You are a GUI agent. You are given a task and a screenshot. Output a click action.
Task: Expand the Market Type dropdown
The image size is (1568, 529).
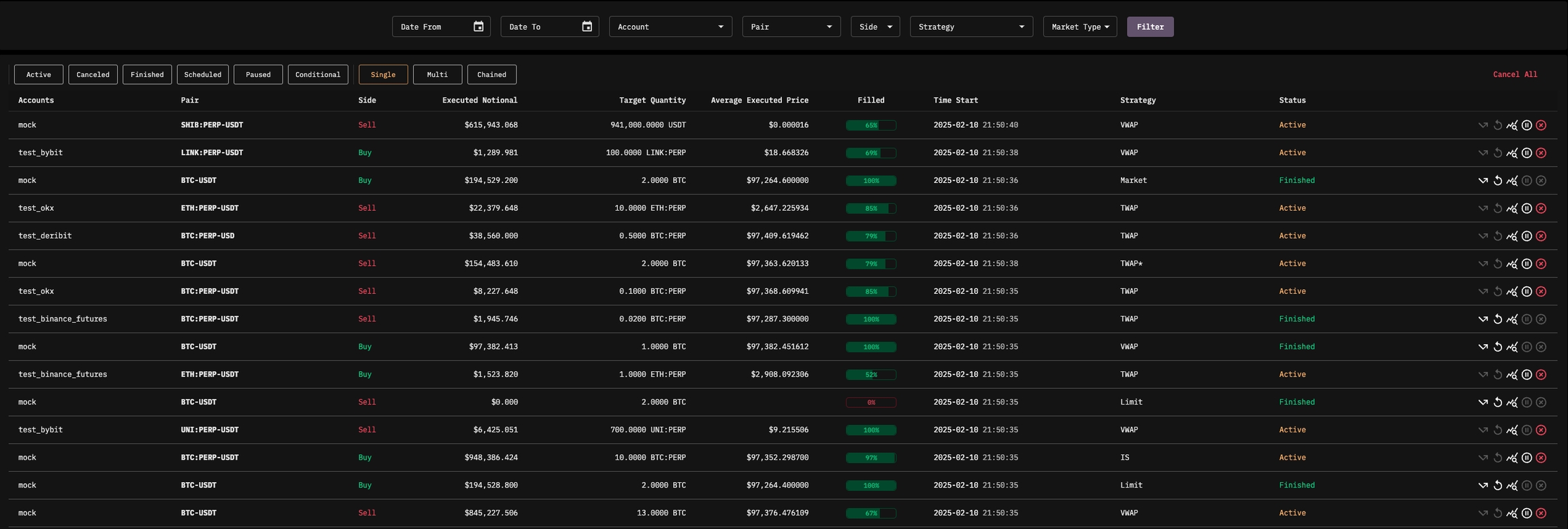point(1080,27)
